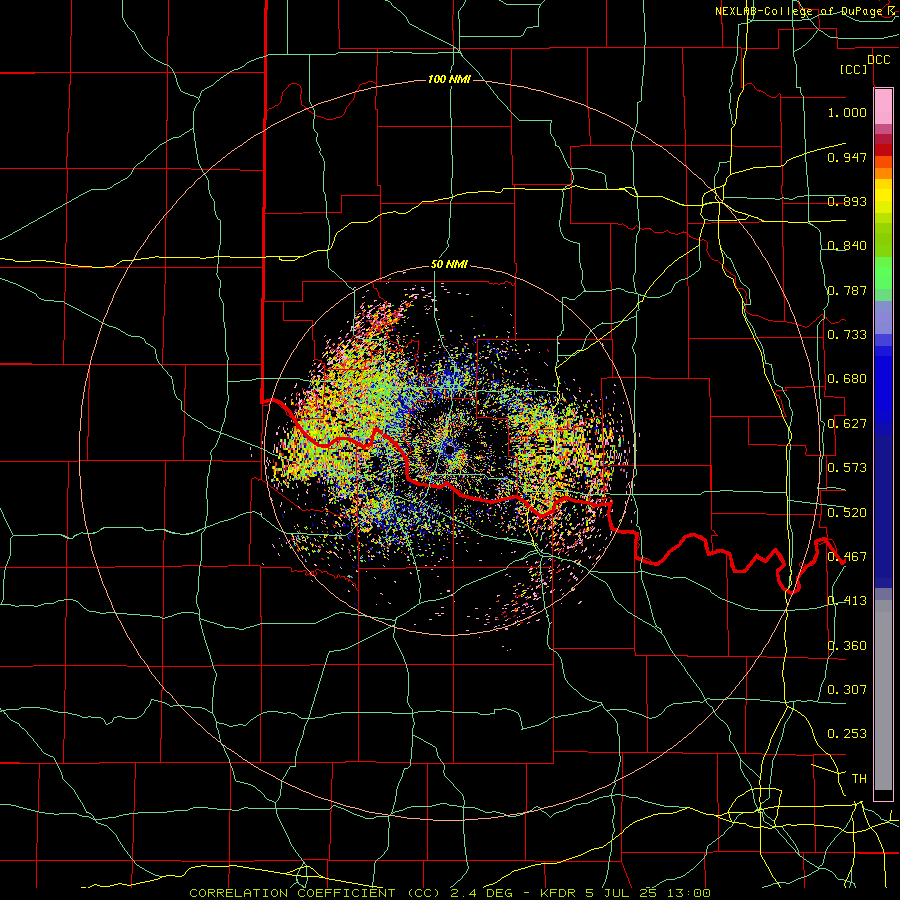Pick the pink top segment of color bar
This screenshot has height=900, width=900.
coord(883,107)
